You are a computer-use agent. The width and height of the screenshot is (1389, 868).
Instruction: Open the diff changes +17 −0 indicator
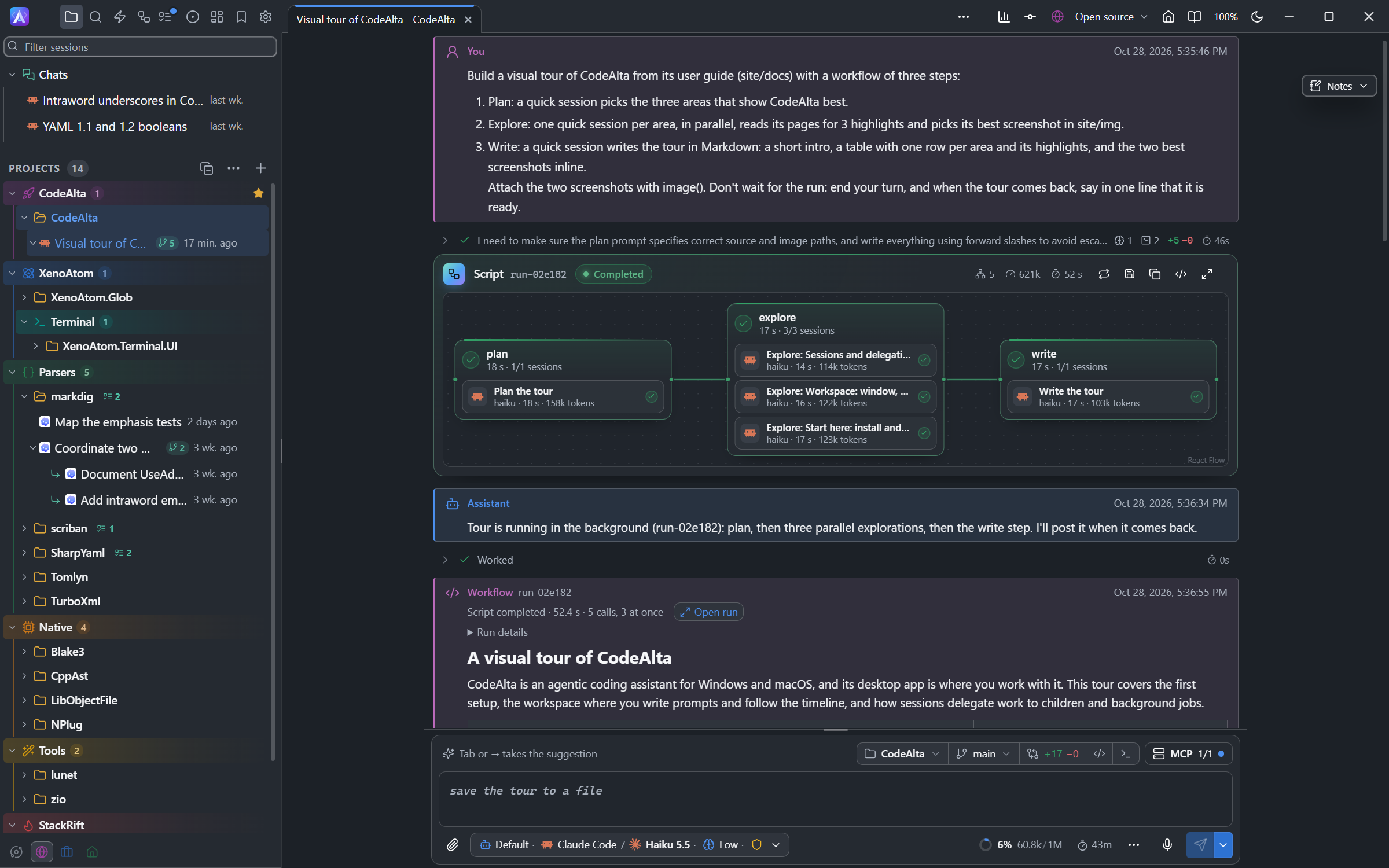click(1053, 753)
